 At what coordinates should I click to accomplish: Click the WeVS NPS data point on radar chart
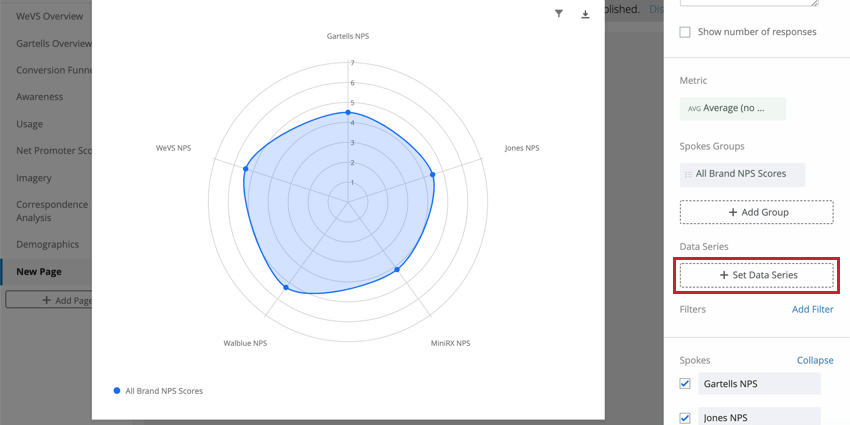246,169
